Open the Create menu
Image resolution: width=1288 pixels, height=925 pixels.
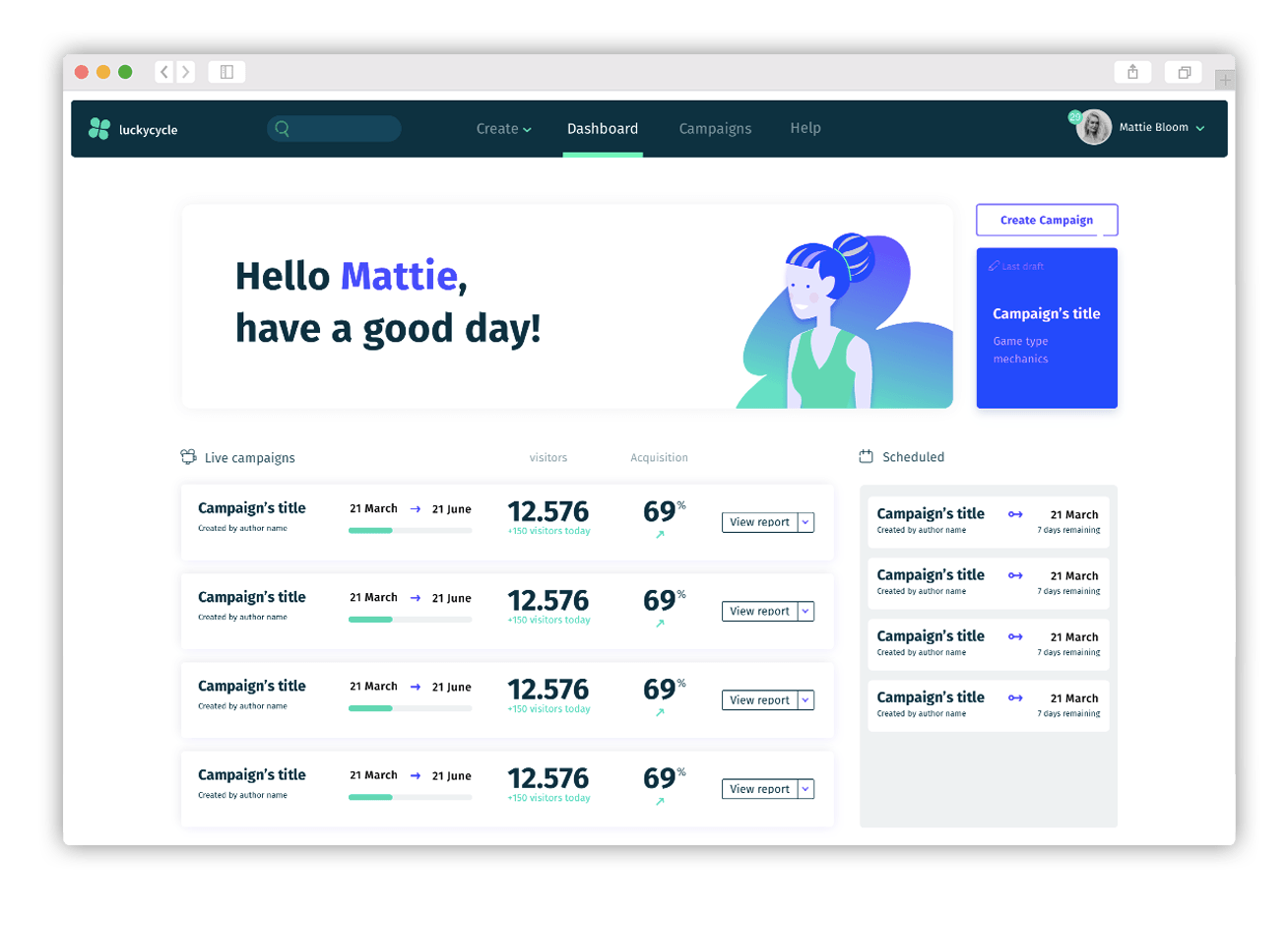click(x=503, y=129)
